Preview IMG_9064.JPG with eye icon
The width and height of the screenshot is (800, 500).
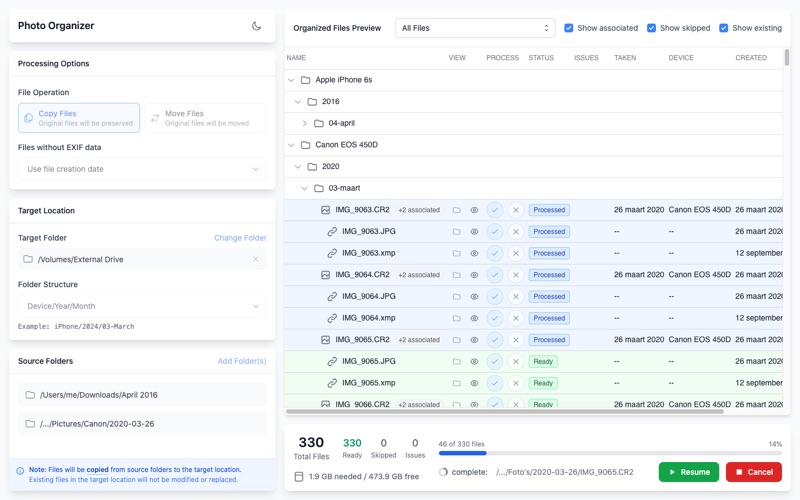[x=474, y=296]
